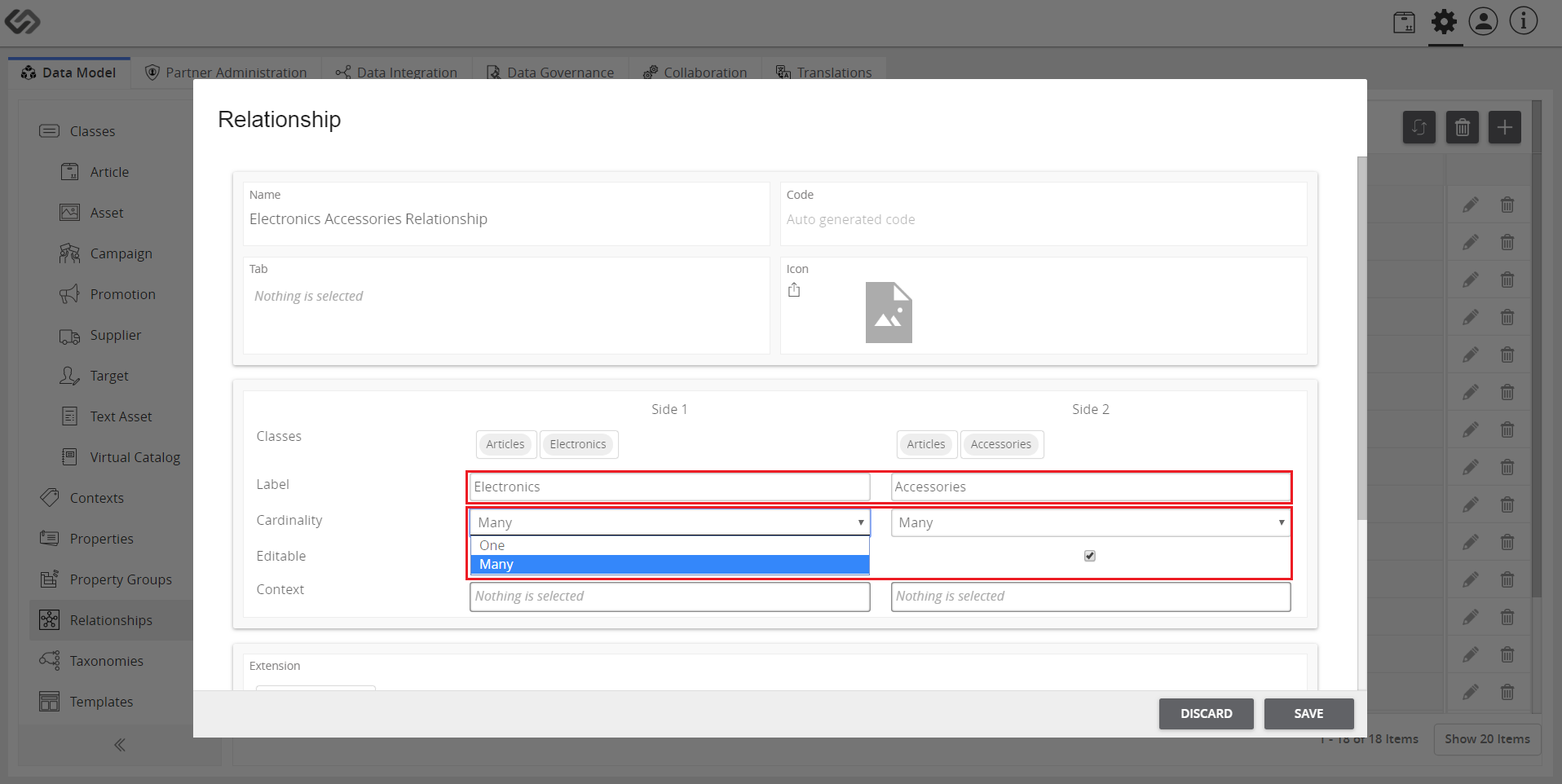Click the plus icon to add a relationship

1504,127
